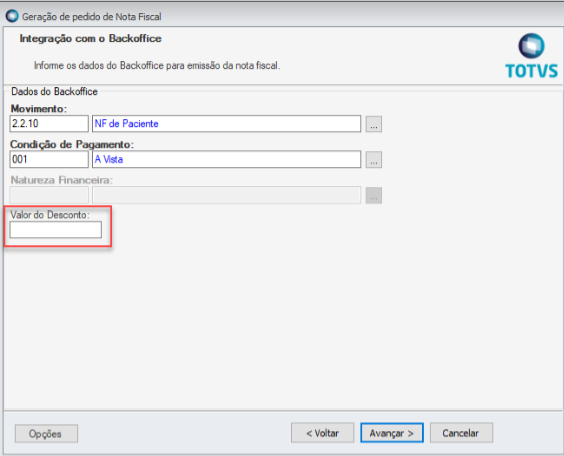Screen dimensions: 564x456
Task: Click the Valor do Desconto label
Action: pyautogui.click(x=50, y=215)
